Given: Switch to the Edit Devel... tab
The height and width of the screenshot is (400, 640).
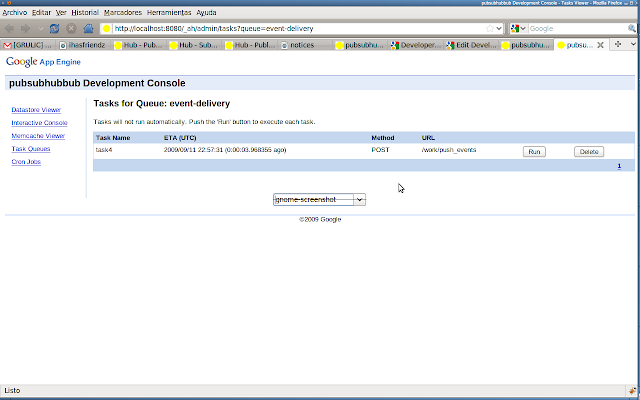Looking at the screenshot, I should 471,45.
